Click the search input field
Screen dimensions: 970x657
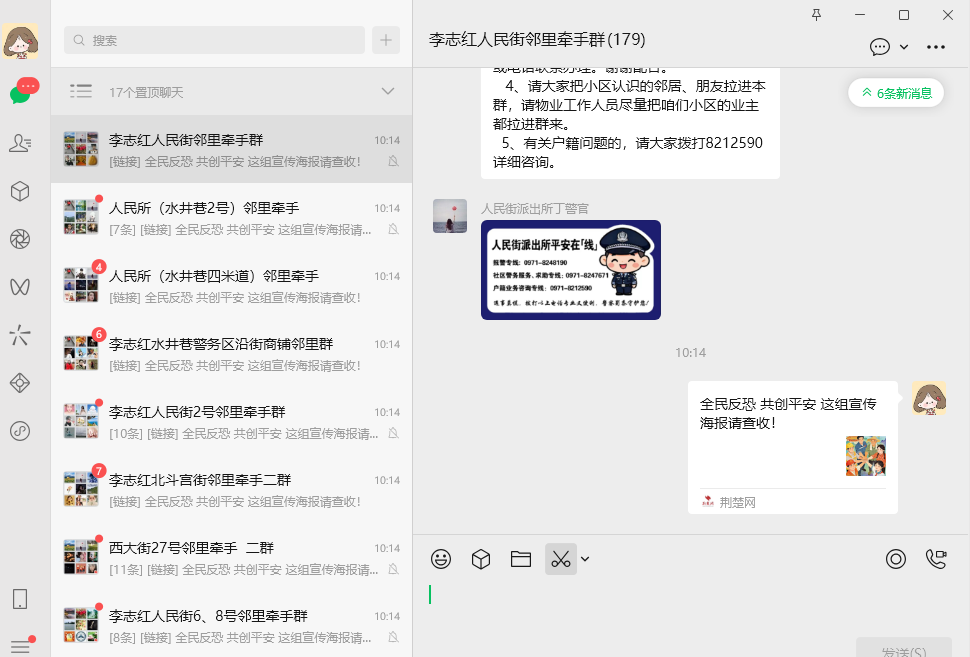click(215, 40)
